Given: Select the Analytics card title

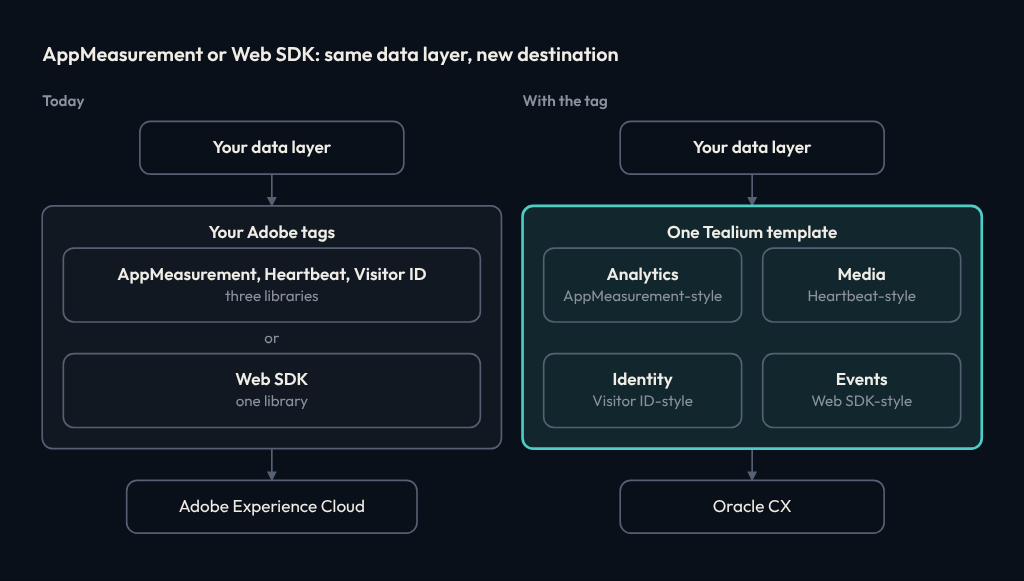Looking at the screenshot, I should tap(643, 275).
